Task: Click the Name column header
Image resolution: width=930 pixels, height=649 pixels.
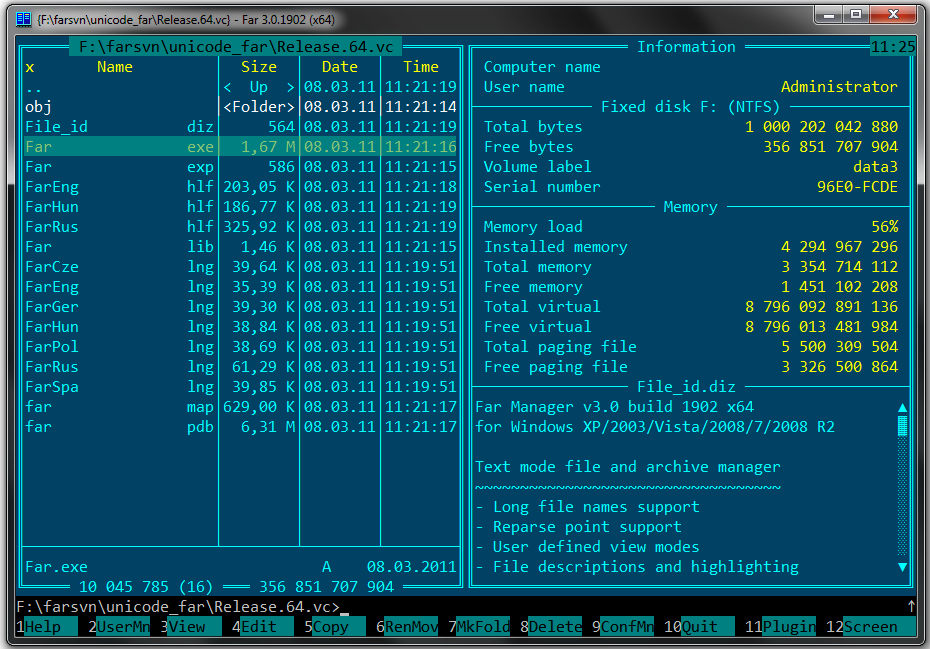Action: click(x=114, y=67)
